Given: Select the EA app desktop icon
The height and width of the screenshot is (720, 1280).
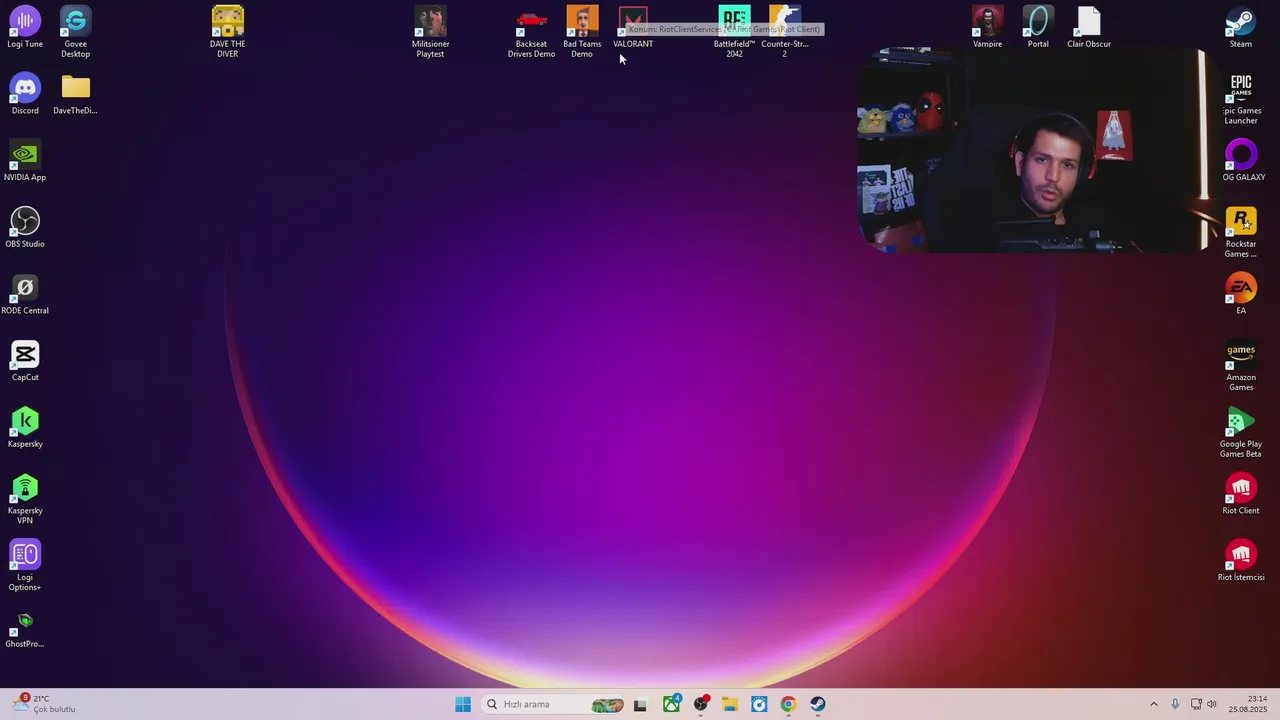Looking at the screenshot, I should pos(1241,295).
